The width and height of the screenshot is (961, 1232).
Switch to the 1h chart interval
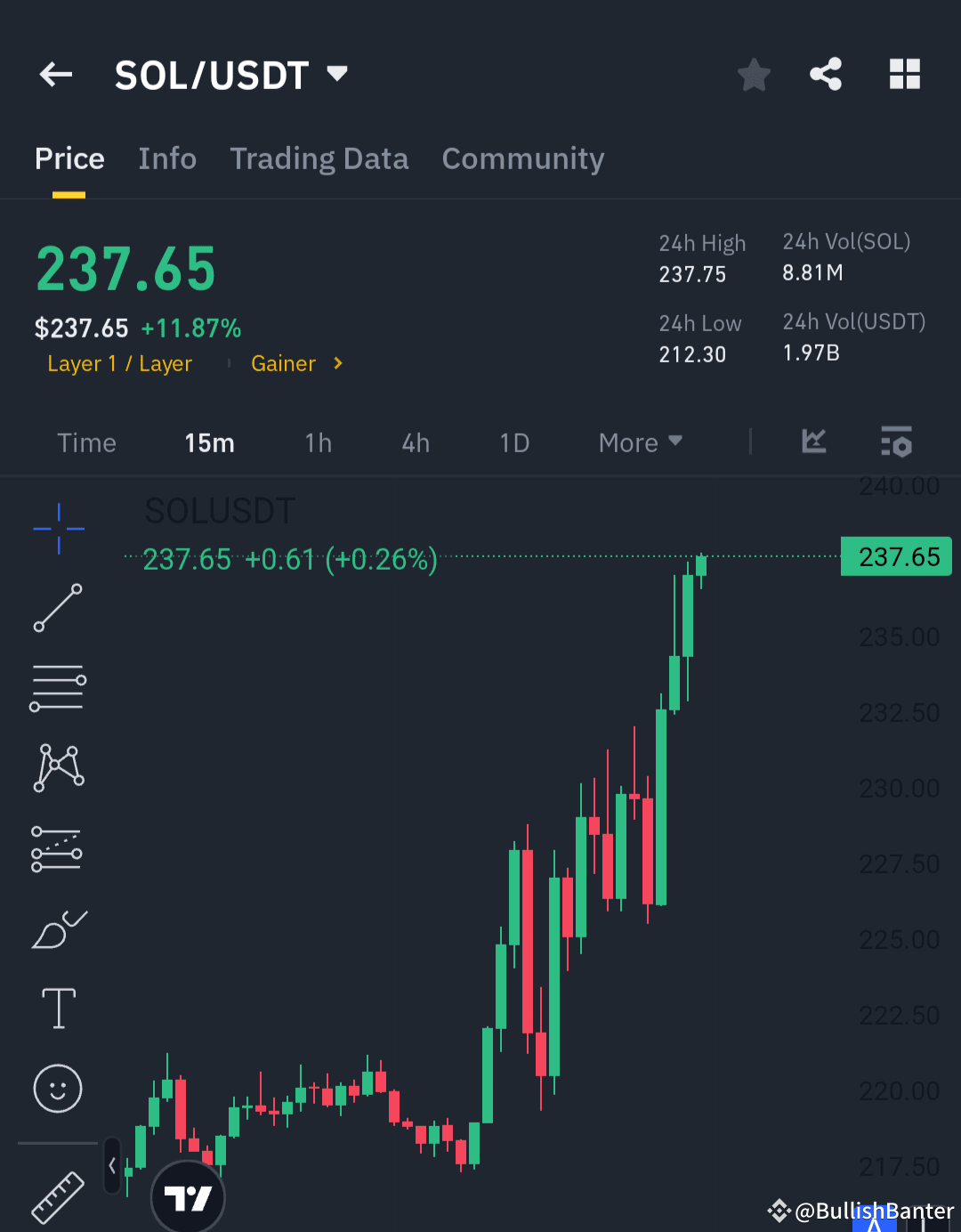(318, 442)
